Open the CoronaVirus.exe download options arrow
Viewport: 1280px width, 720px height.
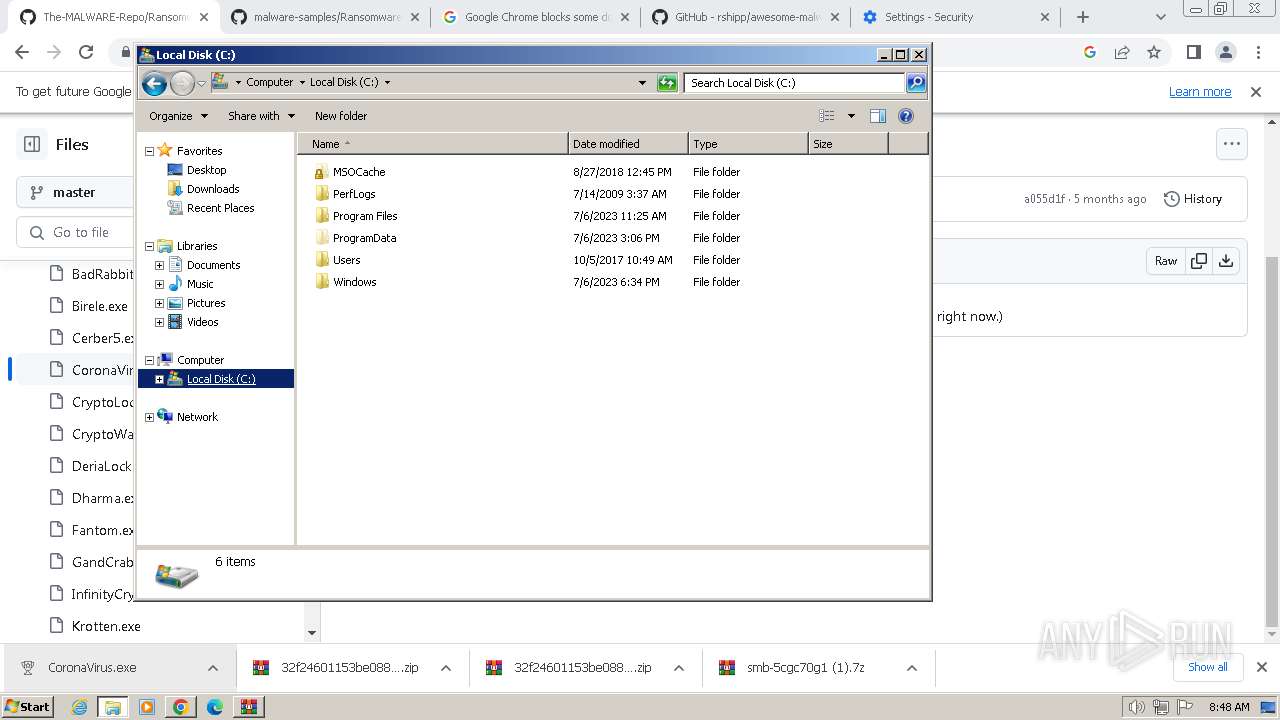click(213, 668)
